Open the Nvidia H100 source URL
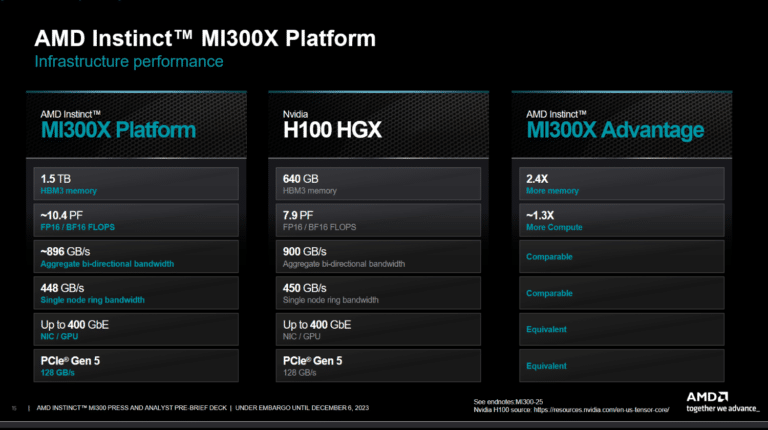Screen dimensions: 768x430 tap(601, 410)
